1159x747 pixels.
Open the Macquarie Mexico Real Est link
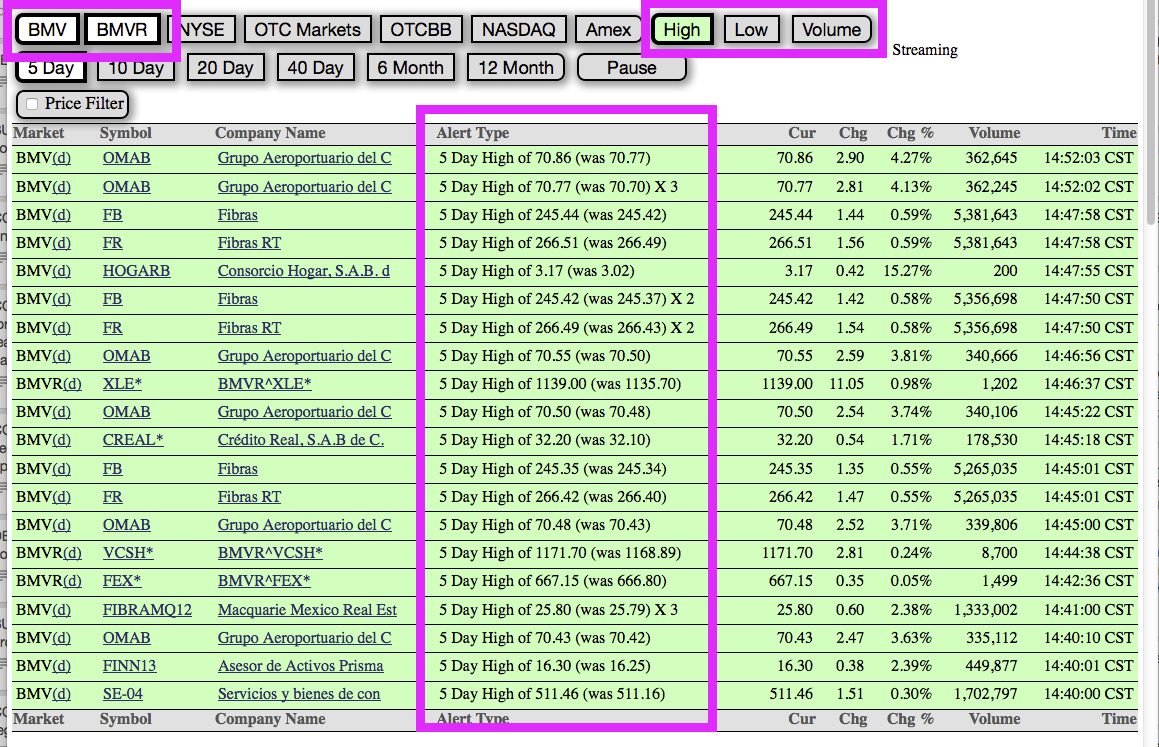pyautogui.click(x=306, y=609)
